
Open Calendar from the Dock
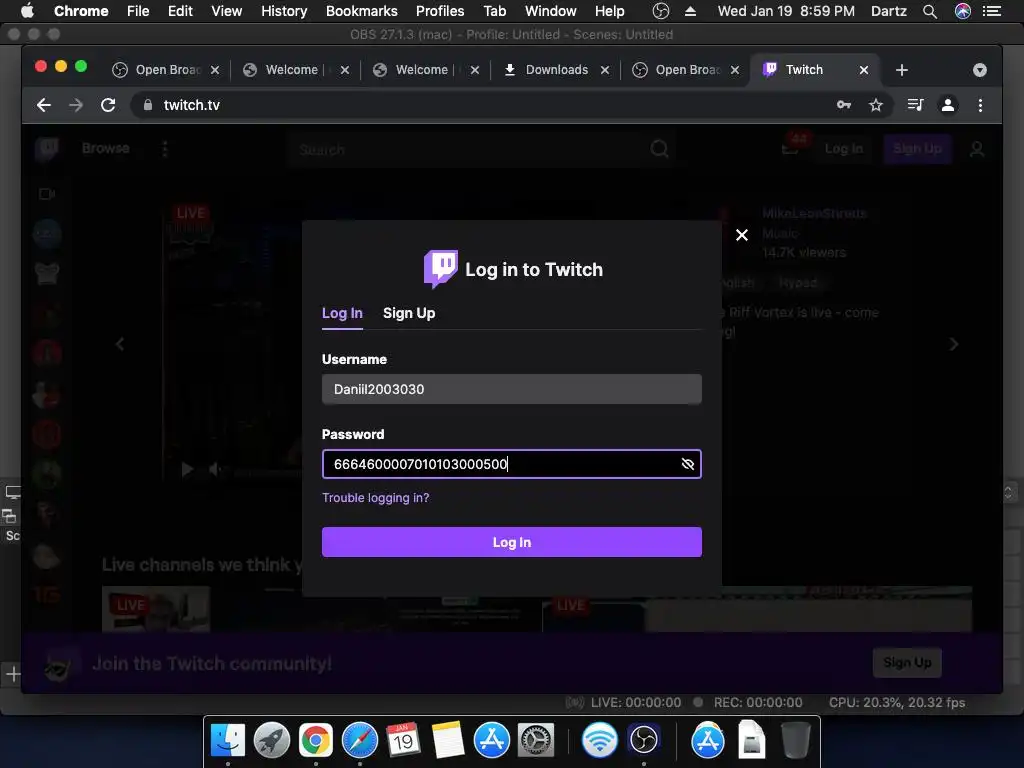(x=403, y=740)
